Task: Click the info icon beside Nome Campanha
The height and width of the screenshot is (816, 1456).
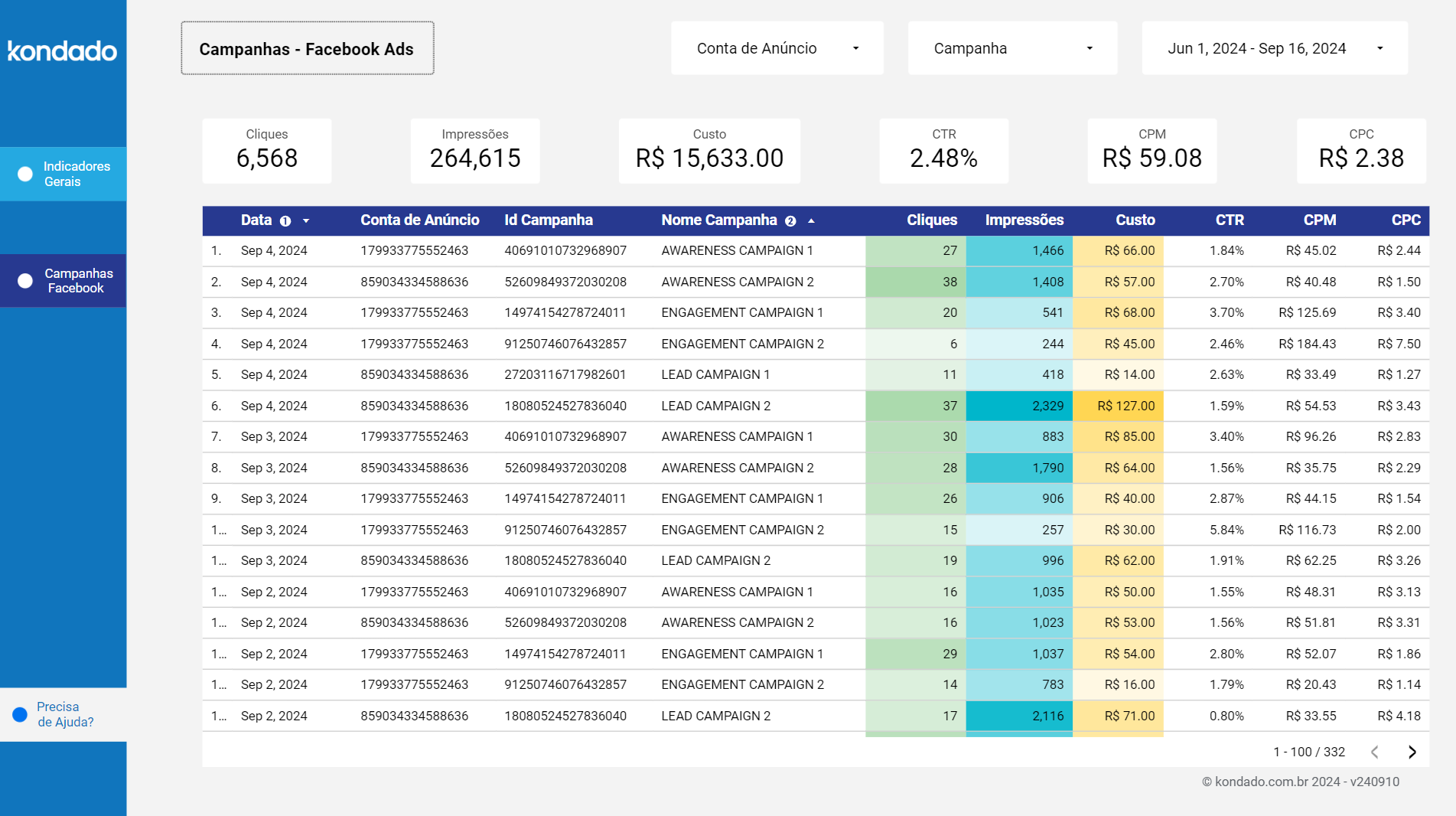Action: 790,220
